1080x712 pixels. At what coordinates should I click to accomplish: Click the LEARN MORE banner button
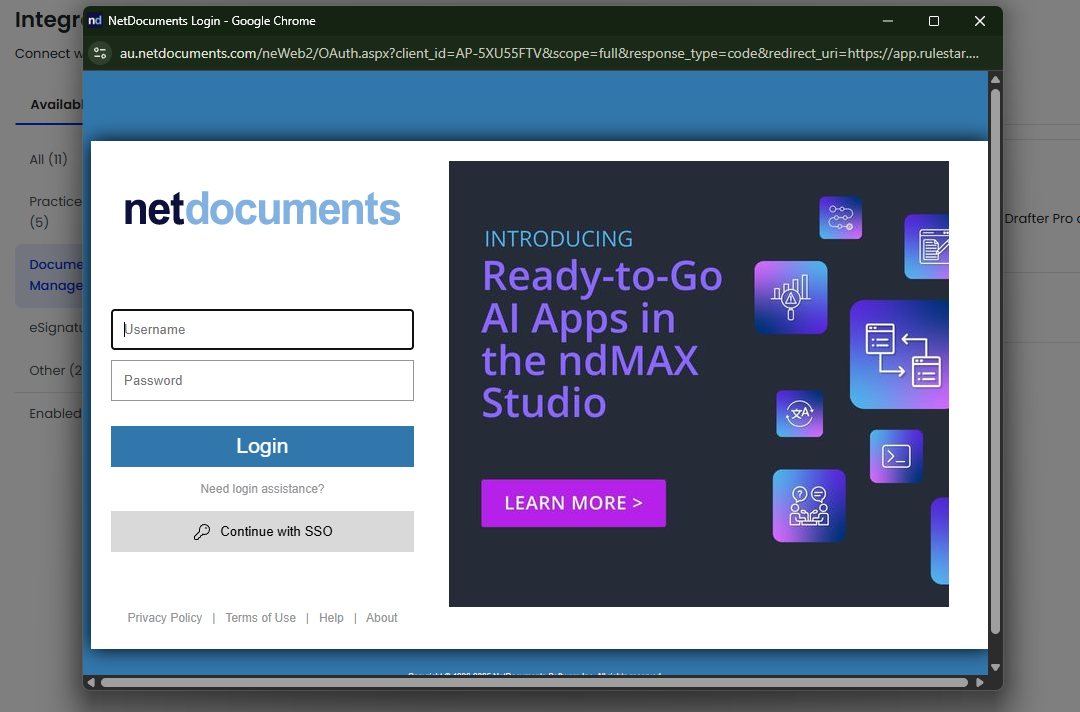coord(574,503)
